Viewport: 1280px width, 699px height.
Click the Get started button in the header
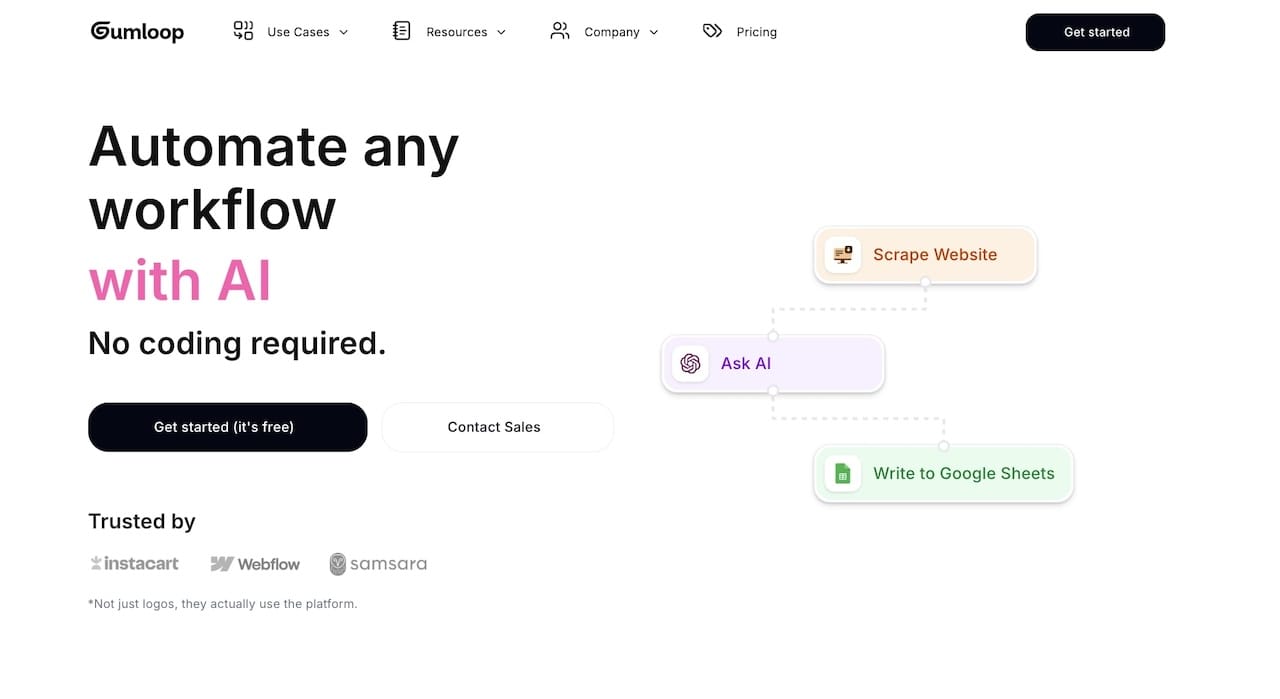point(1095,32)
